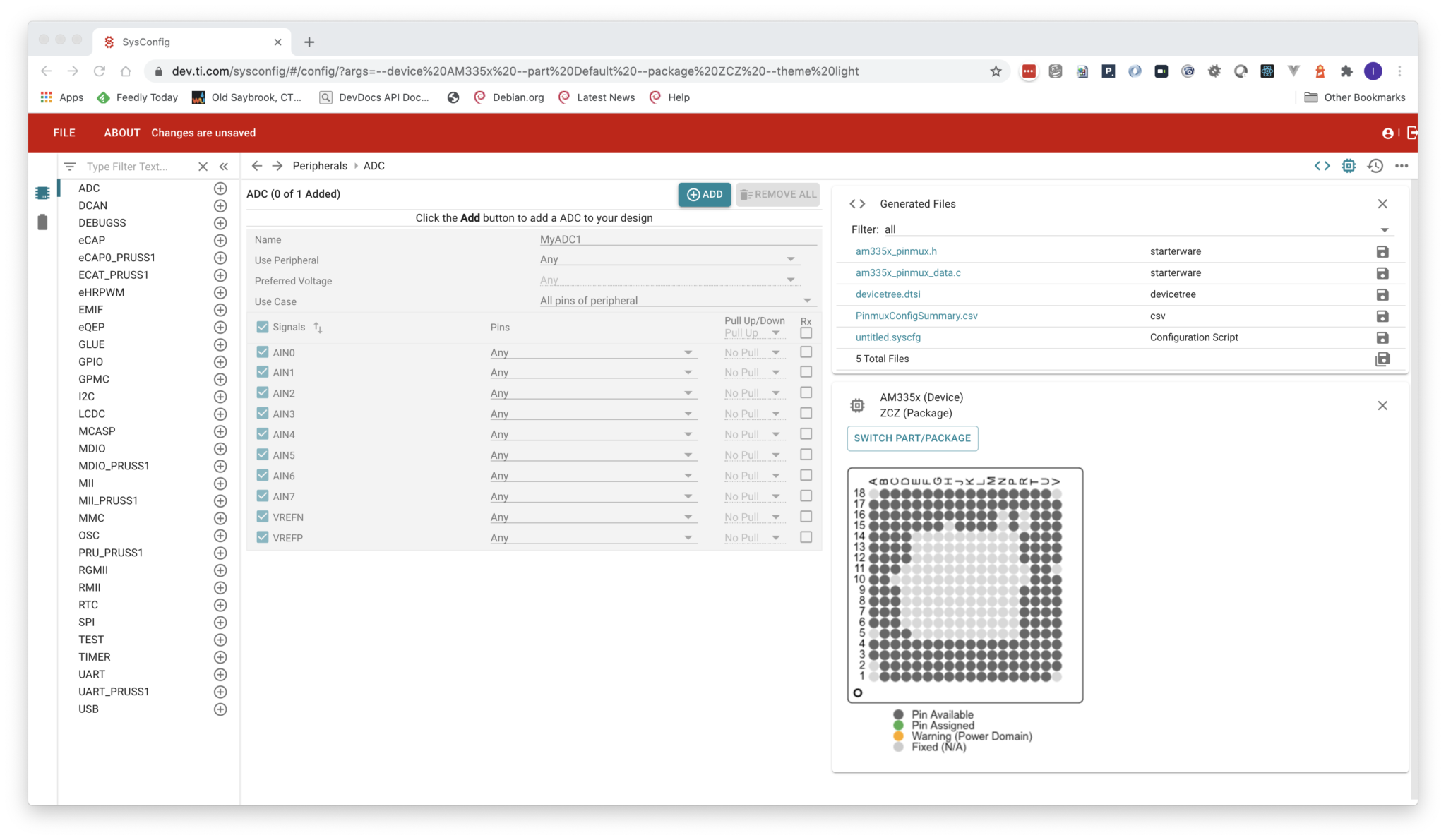The image size is (1446, 840).
Task: Select the Peripherals chip icon in left sidebar
Action: 42,191
